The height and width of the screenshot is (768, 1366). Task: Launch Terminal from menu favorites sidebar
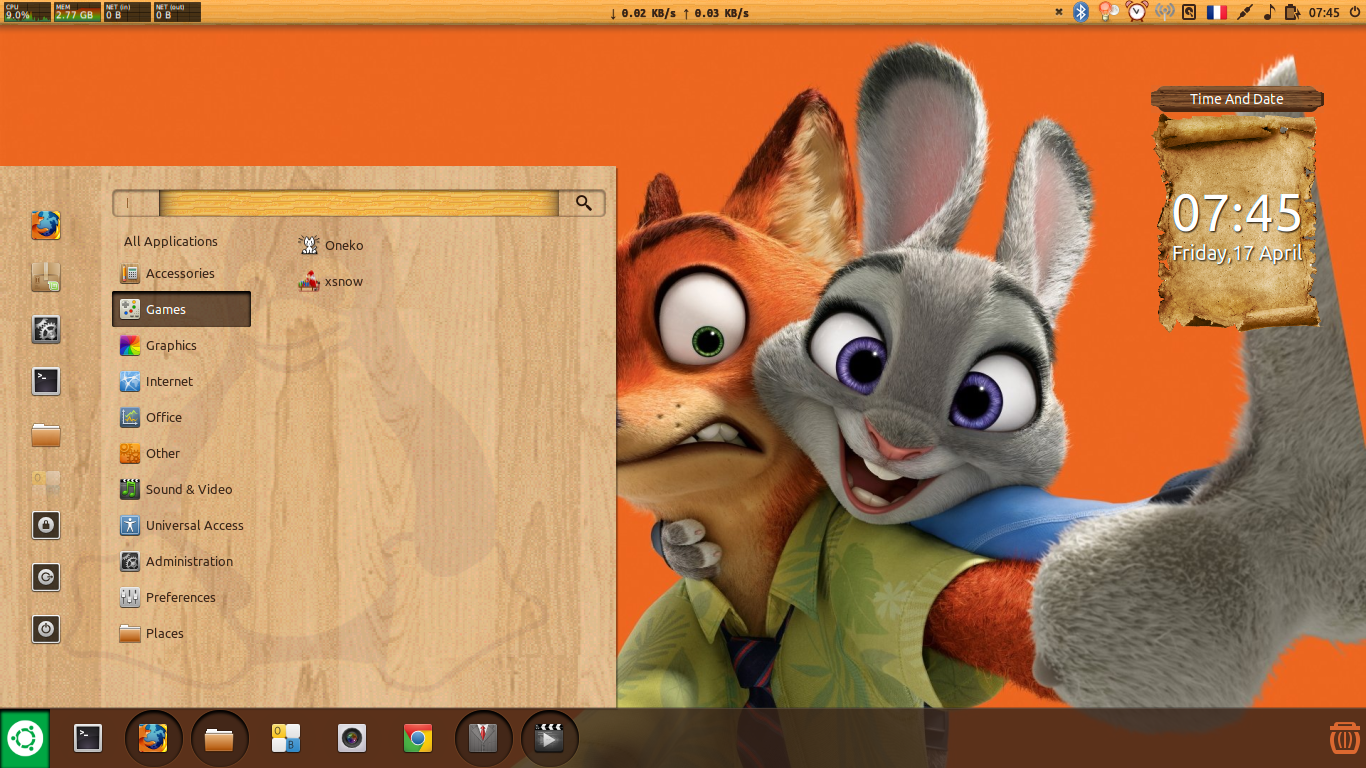46,381
